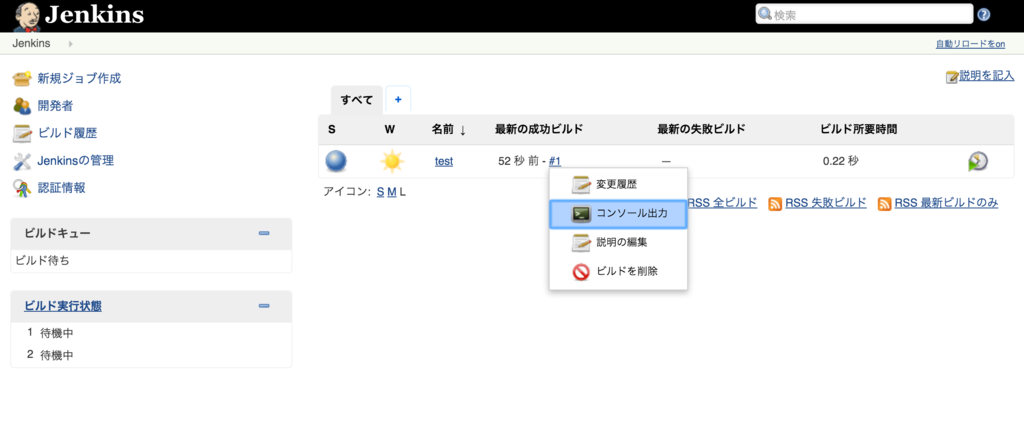1024x439 pixels.
Task: Click 説明を記入 link
Action: coord(987,76)
